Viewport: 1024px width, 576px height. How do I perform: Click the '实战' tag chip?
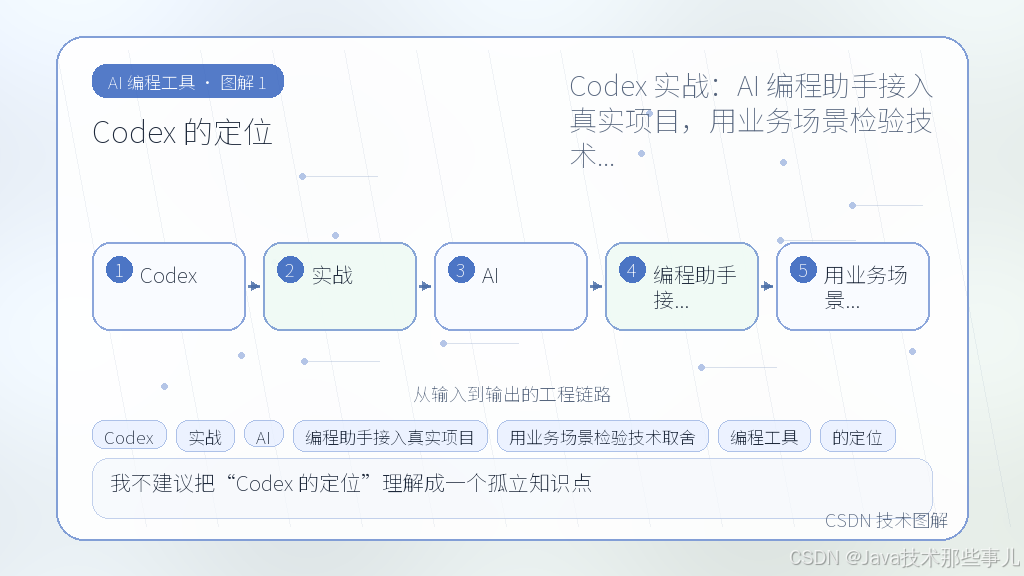[205, 437]
